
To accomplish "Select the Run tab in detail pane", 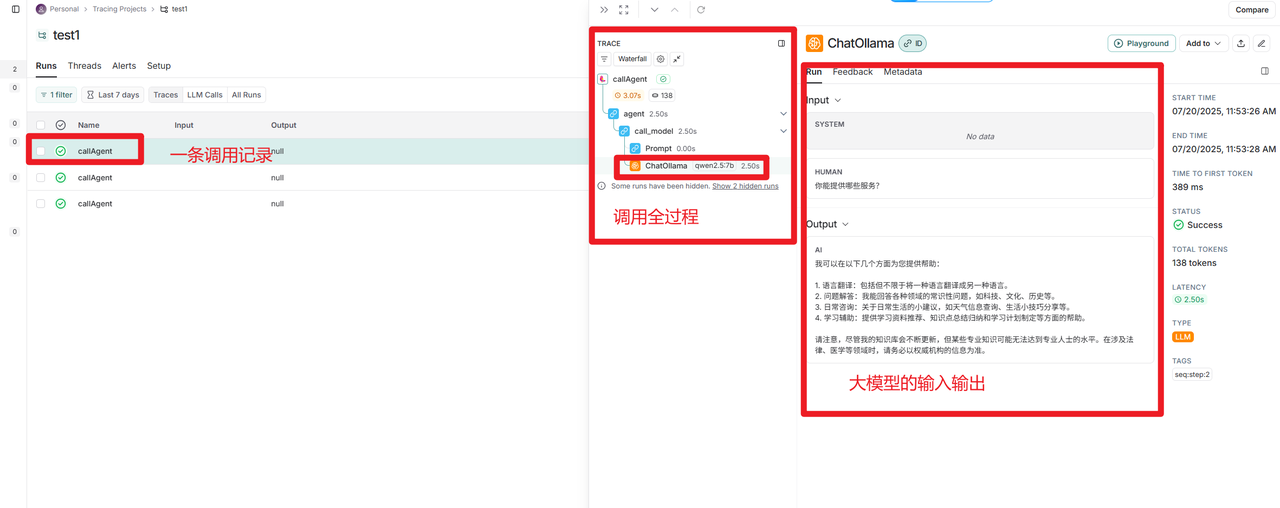I will (814, 72).
